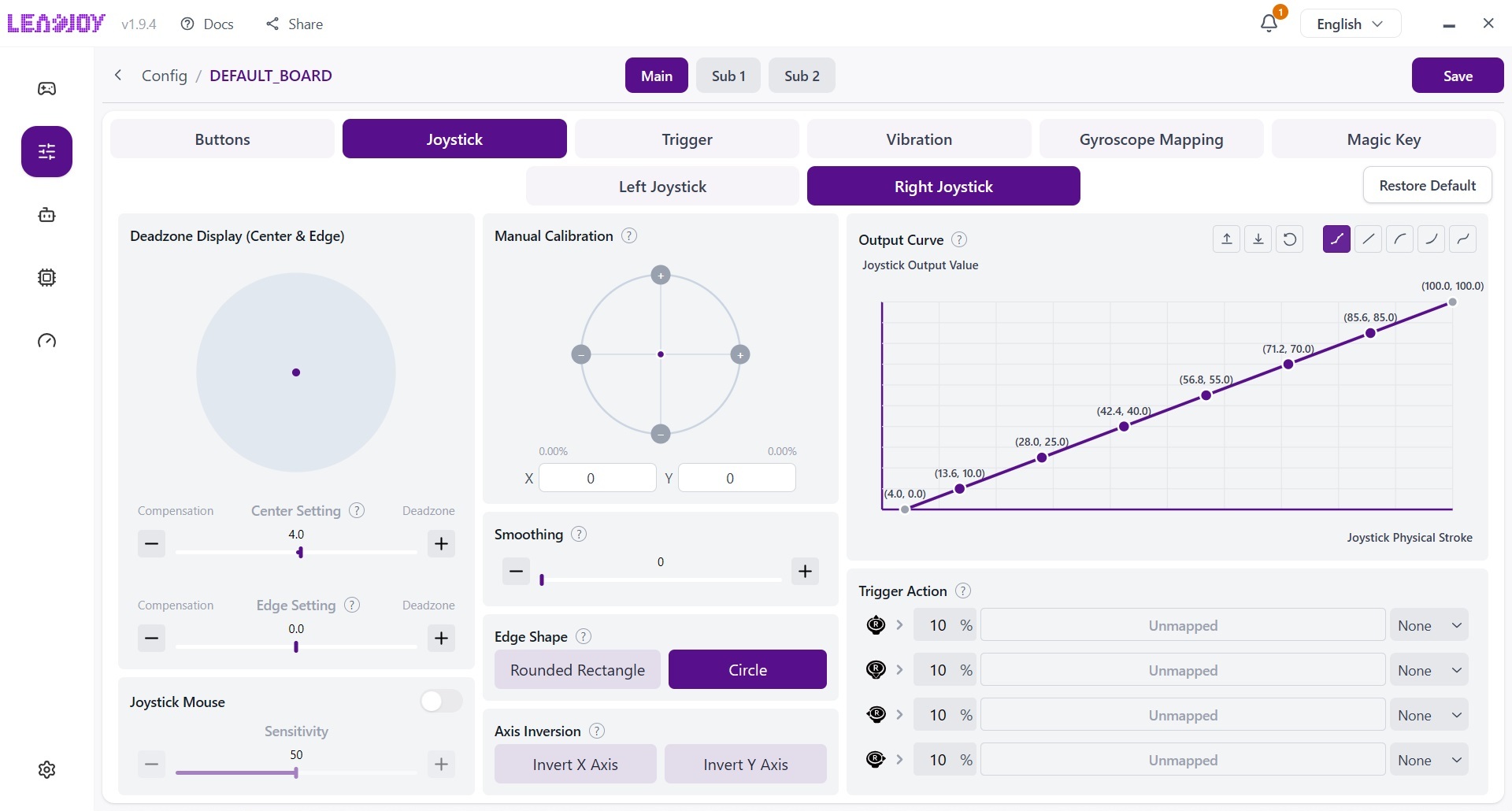The width and height of the screenshot is (1512, 811).
Task: Open second Trigger Action None dropdown
Action: point(1429,670)
